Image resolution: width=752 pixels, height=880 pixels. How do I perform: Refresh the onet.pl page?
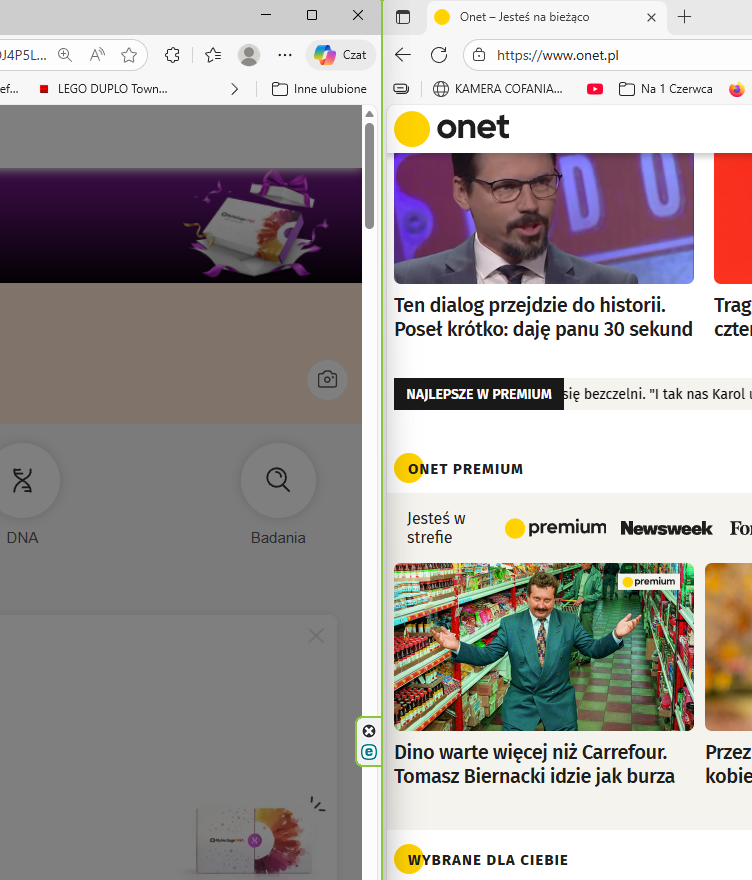439,55
